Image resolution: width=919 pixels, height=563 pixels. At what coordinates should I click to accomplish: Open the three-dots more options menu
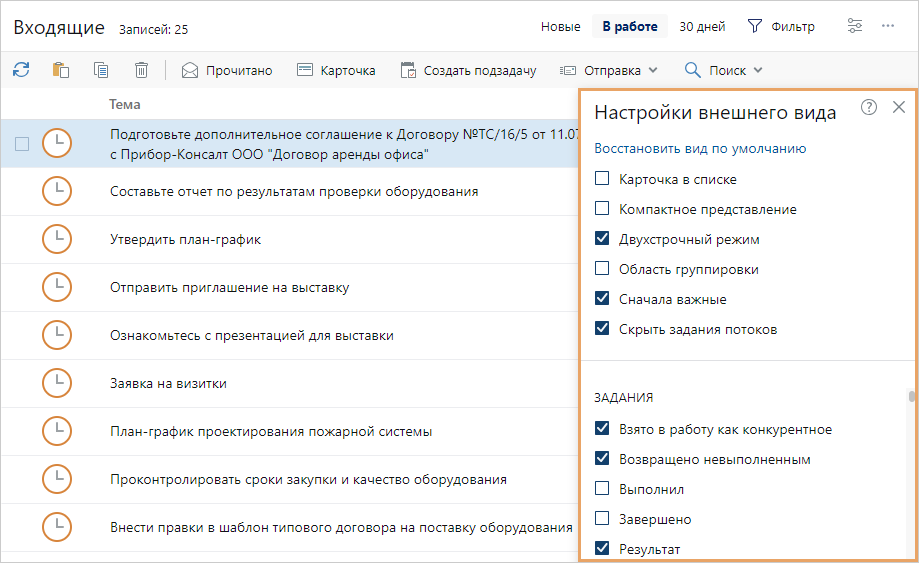[x=888, y=26]
